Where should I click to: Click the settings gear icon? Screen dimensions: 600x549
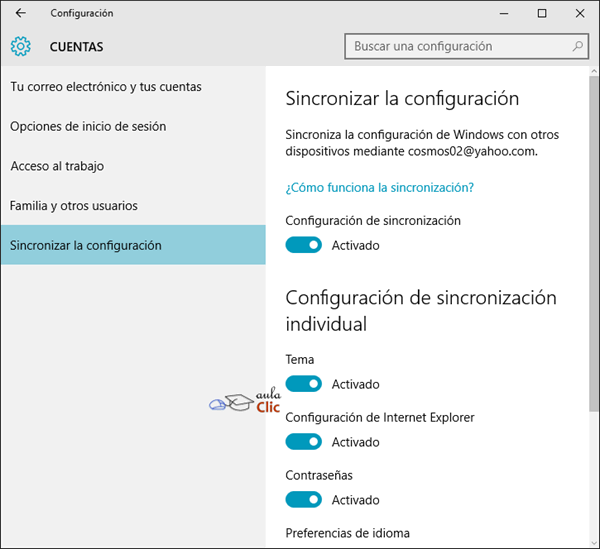[21, 46]
